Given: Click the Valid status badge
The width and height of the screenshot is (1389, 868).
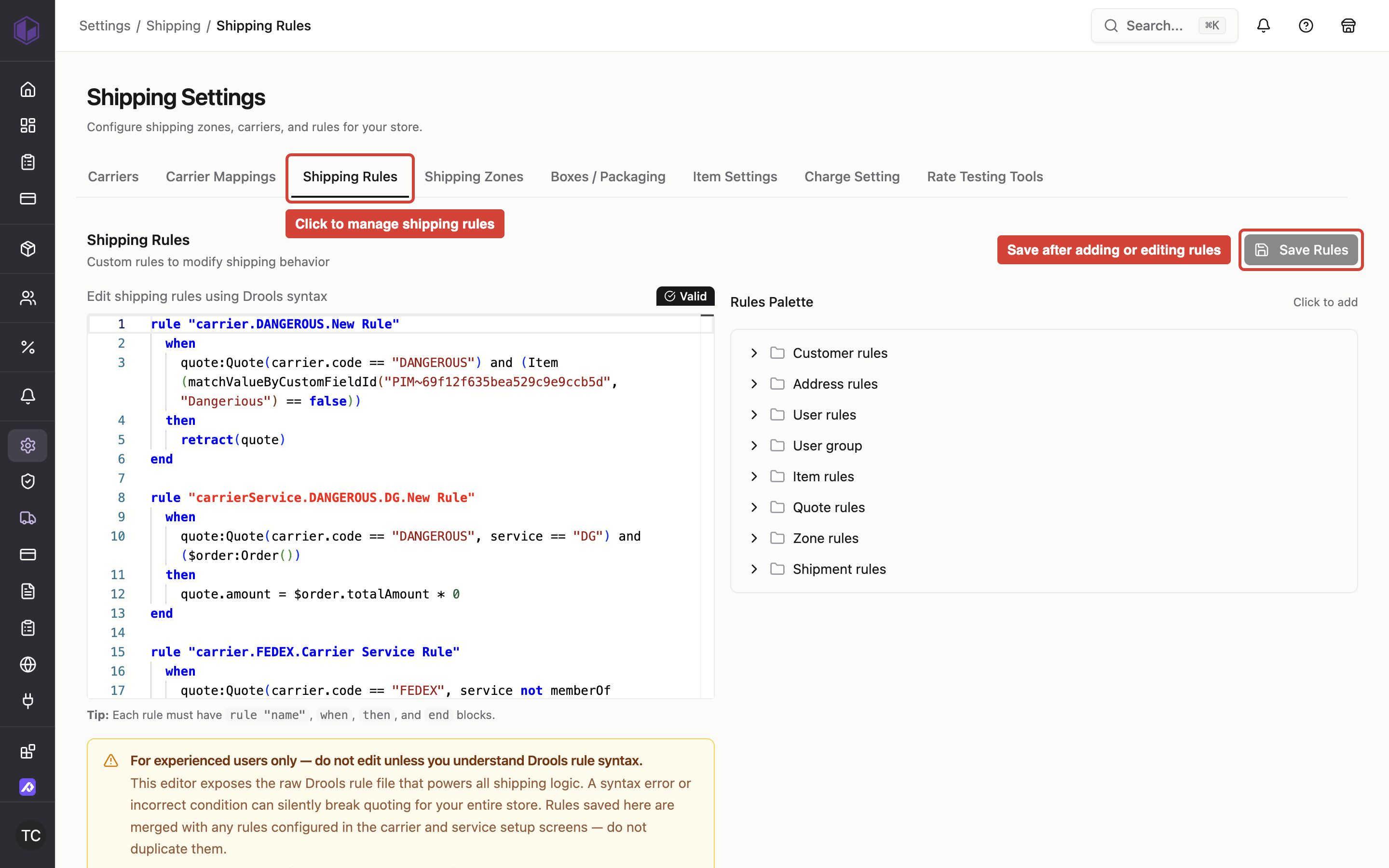Looking at the screenshot, I should 685,296.
